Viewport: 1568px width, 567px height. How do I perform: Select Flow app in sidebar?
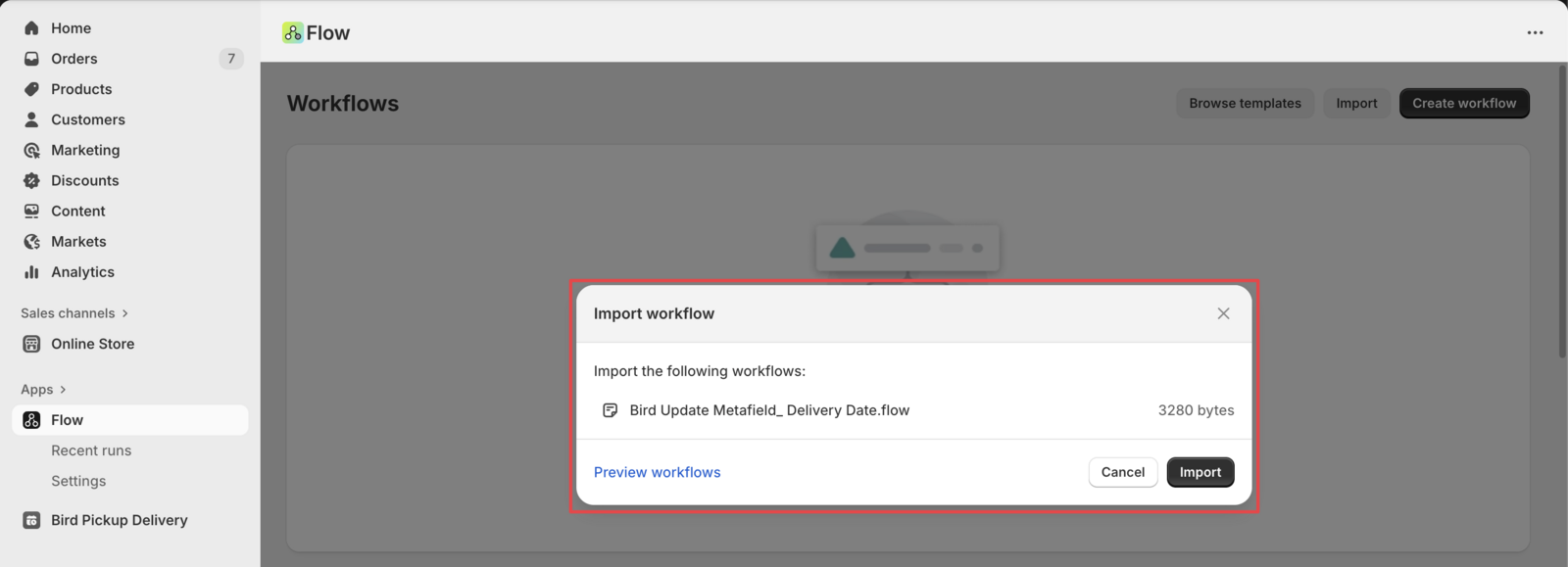[129, 420]
